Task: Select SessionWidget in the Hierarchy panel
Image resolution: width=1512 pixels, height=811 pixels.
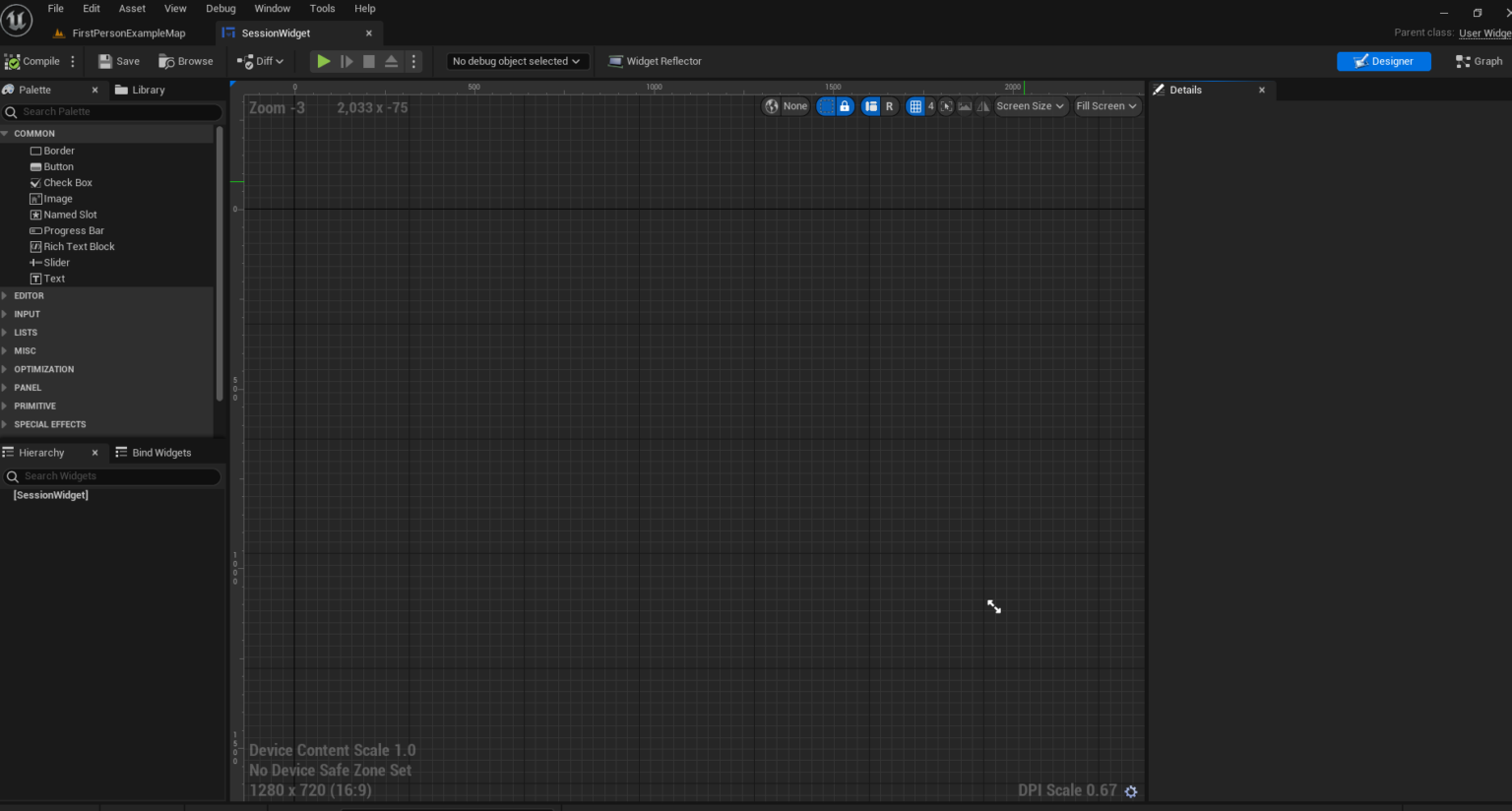Action: [50, 495]
